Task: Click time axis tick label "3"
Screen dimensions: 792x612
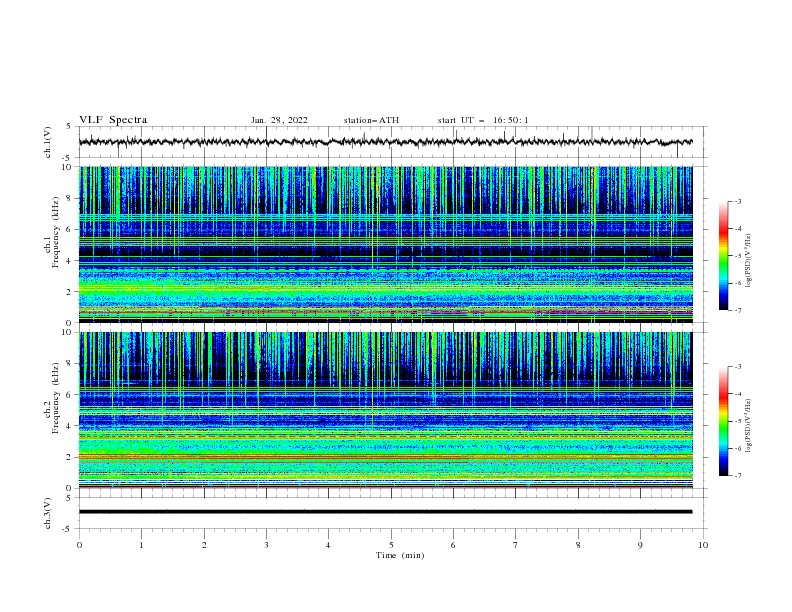Action: [x=266, y=545]
